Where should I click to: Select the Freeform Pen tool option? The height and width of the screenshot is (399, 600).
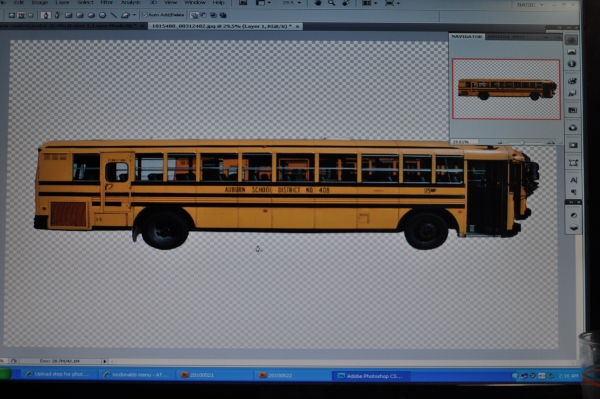(57, 15)
